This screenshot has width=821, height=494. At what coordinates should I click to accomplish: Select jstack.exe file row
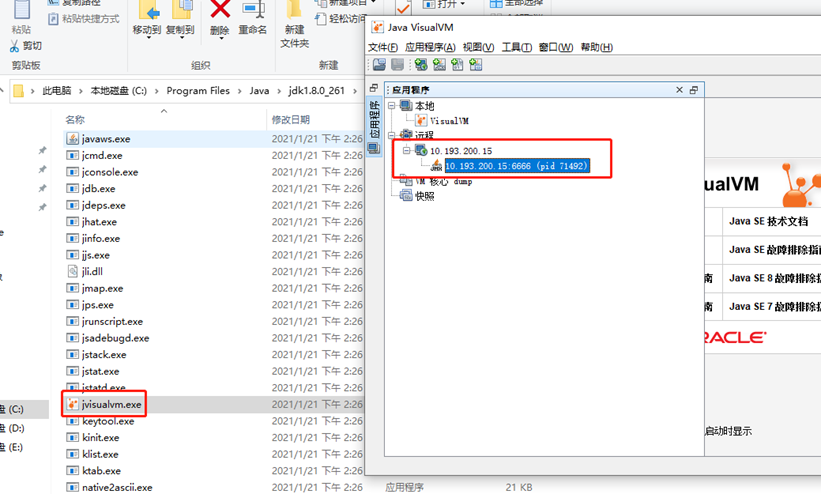[x=215, y=355]
